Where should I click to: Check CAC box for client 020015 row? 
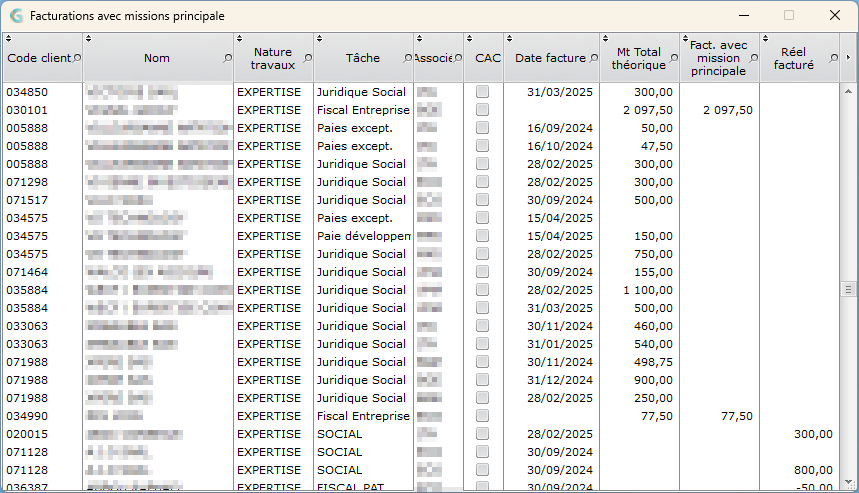[482, 433]
